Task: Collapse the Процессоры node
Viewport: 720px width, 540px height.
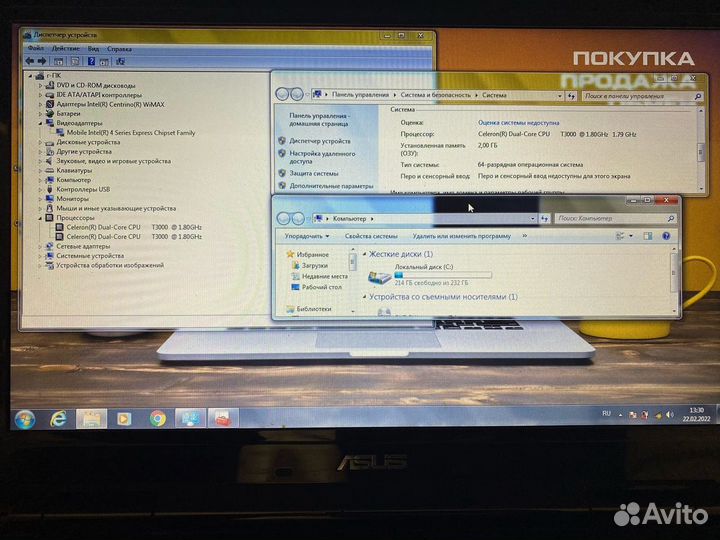Action: point(40,218)
